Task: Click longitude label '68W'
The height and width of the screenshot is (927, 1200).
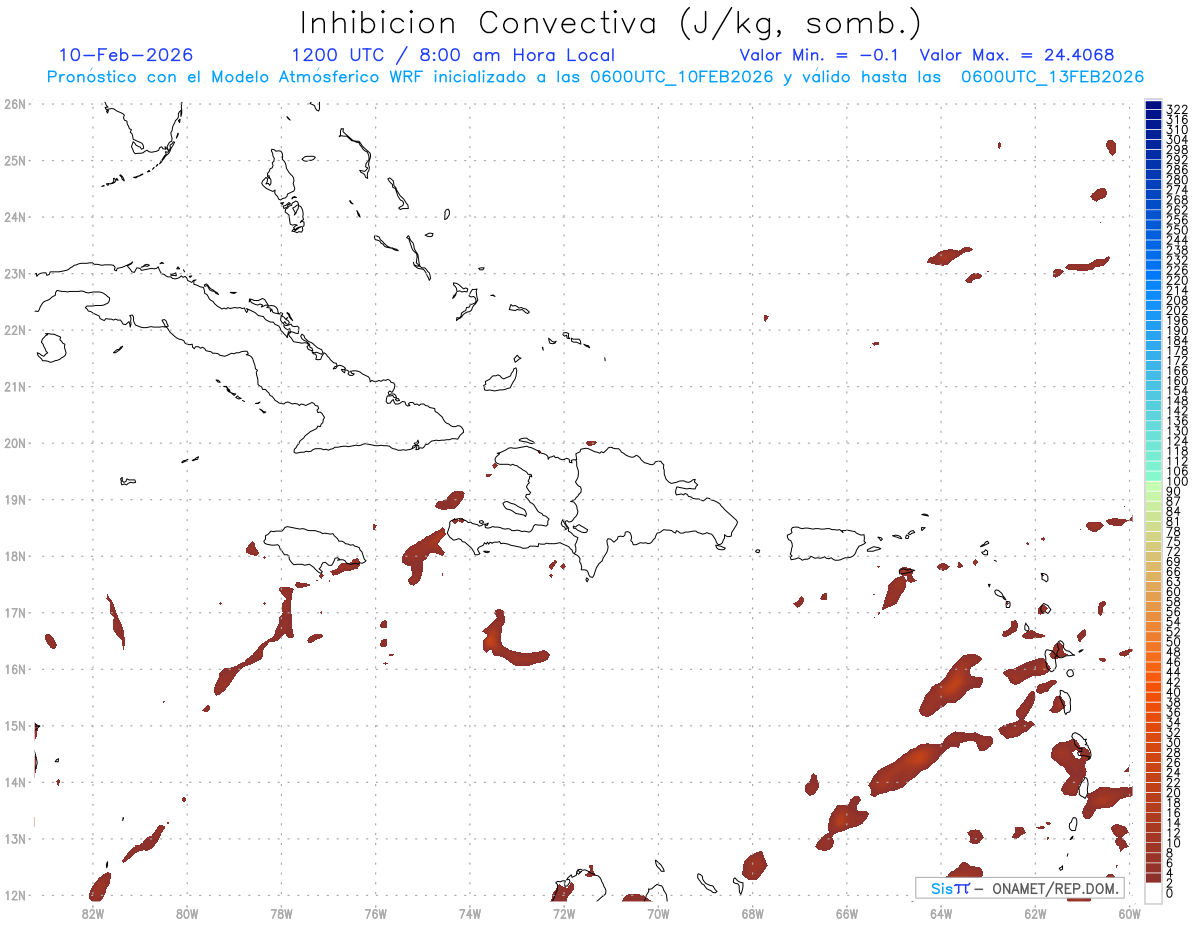Action: click(753, 913)
